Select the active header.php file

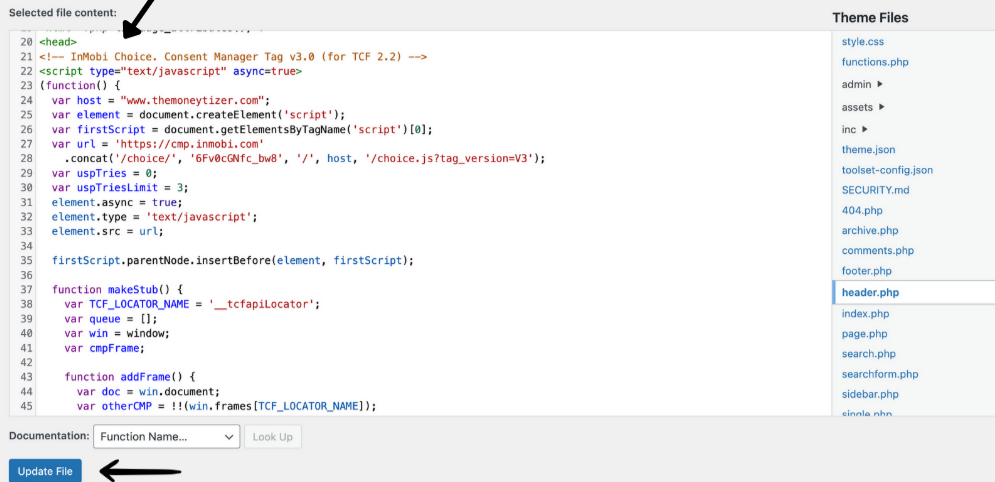[870, 293]
